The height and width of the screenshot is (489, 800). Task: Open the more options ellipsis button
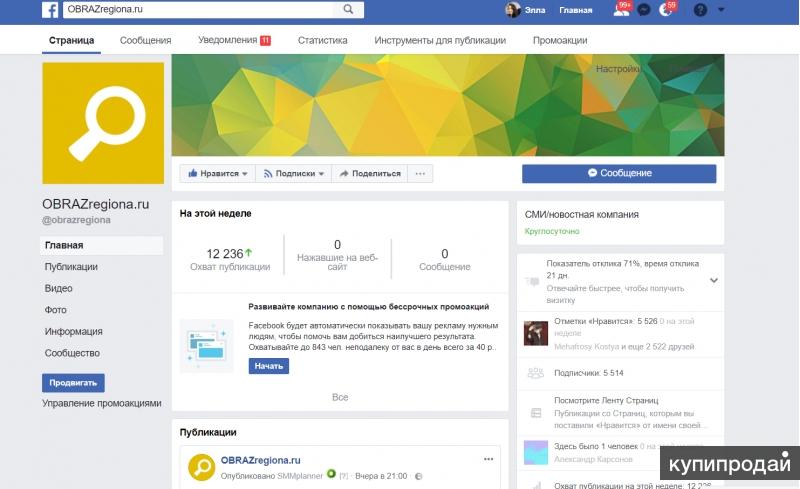pos(420,174)
